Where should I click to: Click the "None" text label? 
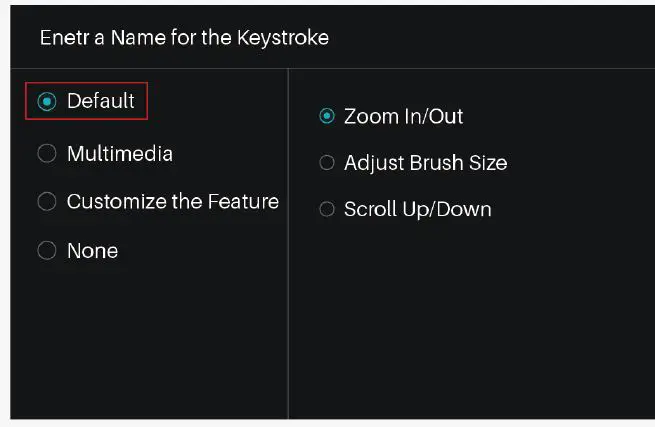92,251
